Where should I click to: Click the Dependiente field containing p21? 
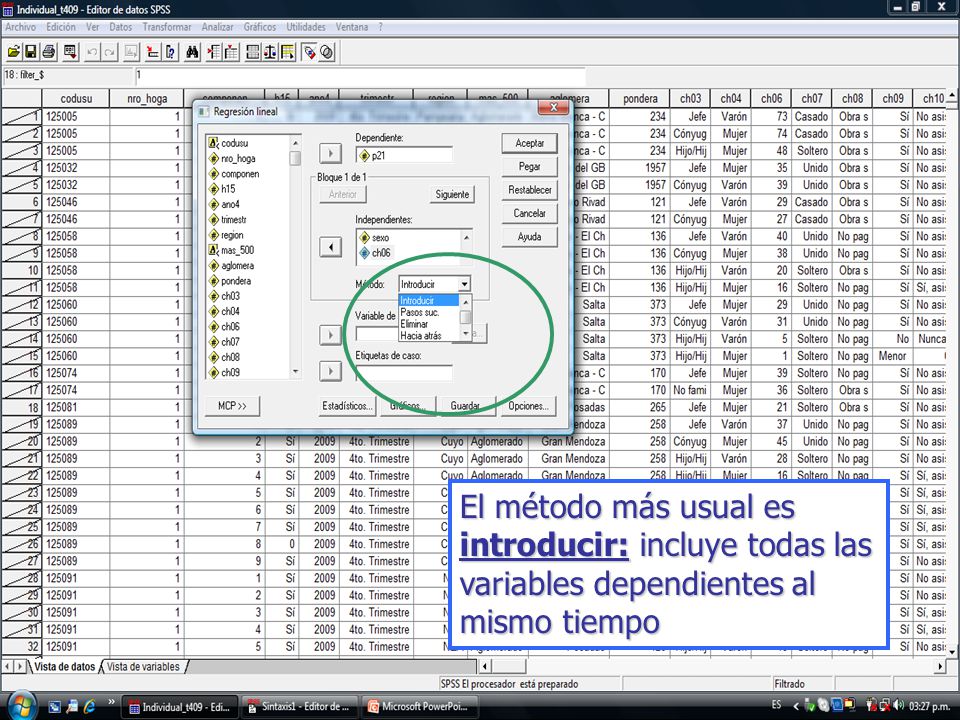pos(404,156)
